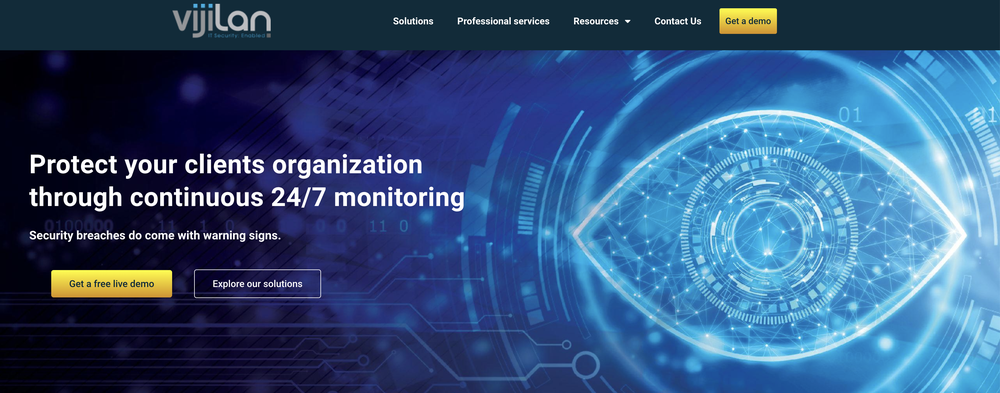Click the Vijilan logo in header
This screenshot has height=393, width=1000.
[221, 22]
